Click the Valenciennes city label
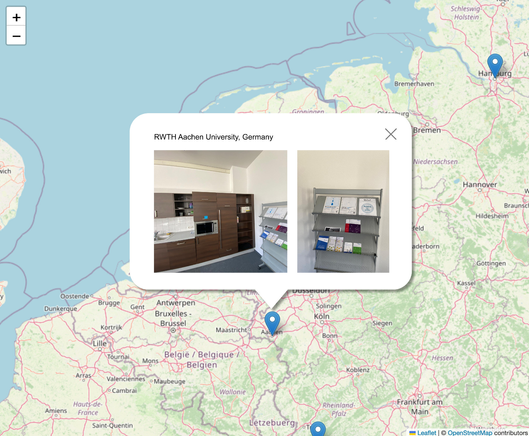 coord(126,379)
